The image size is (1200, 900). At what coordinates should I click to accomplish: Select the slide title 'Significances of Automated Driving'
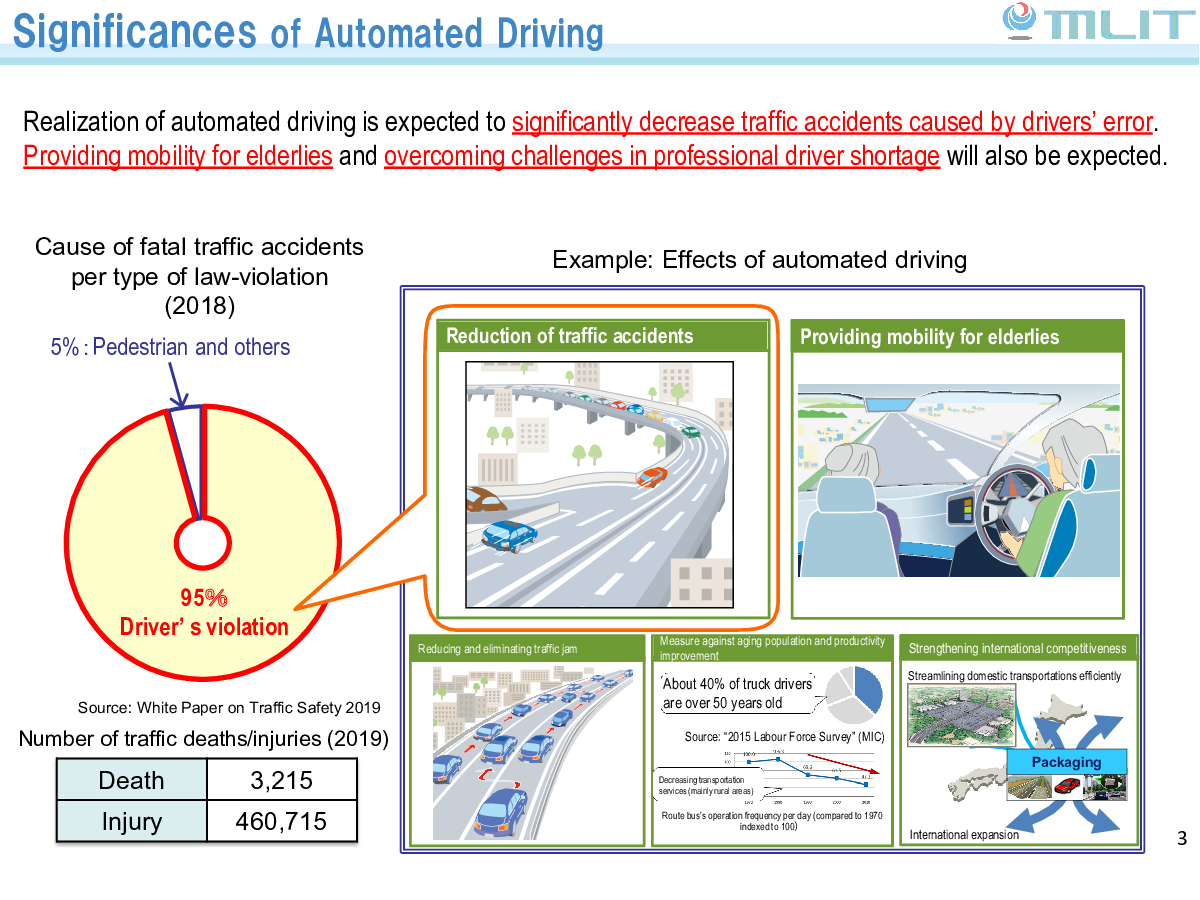pyautogui.click(x=308, y=31)
